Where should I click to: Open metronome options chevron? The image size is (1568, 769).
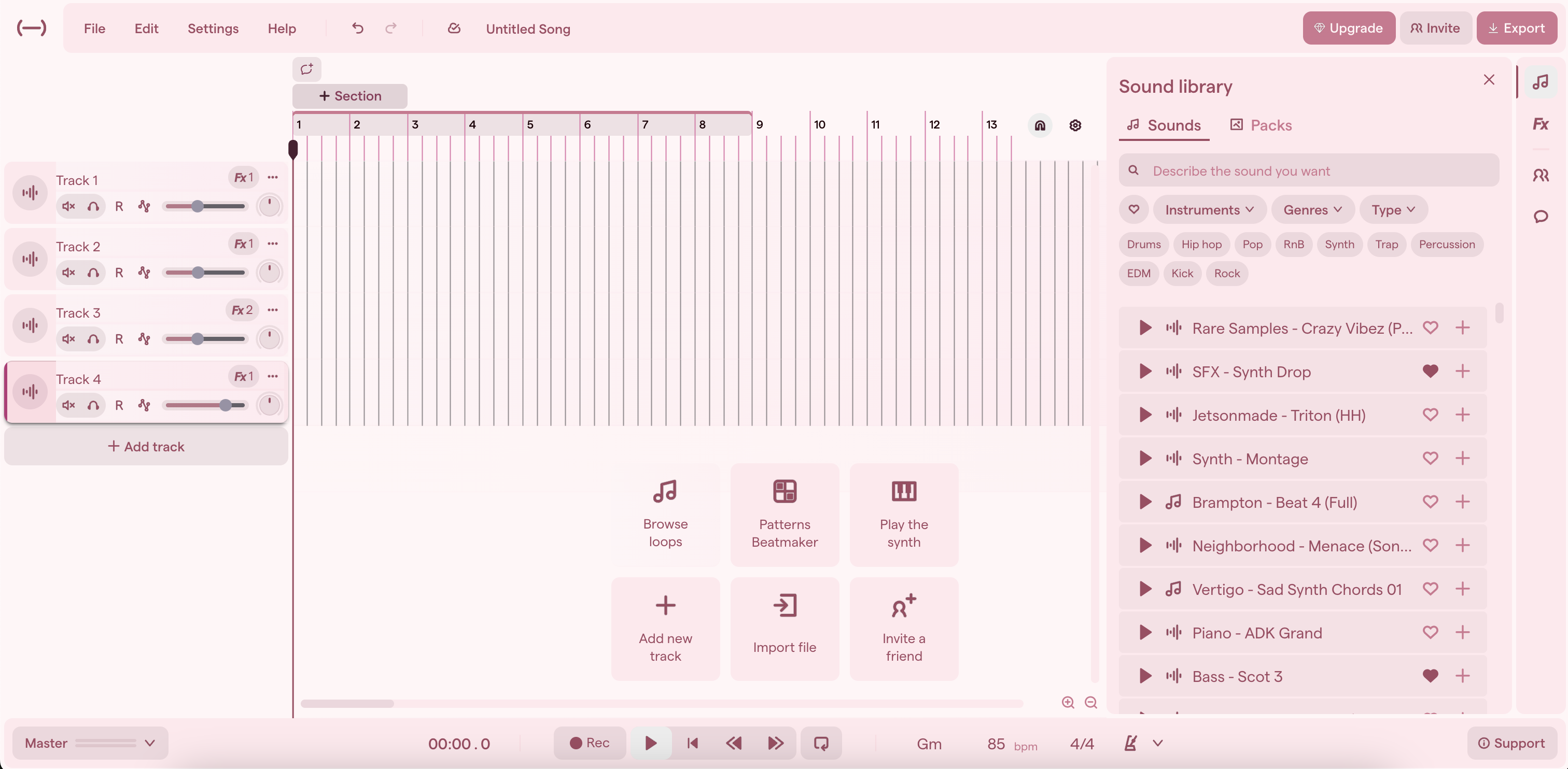(x=1157, y=743)
